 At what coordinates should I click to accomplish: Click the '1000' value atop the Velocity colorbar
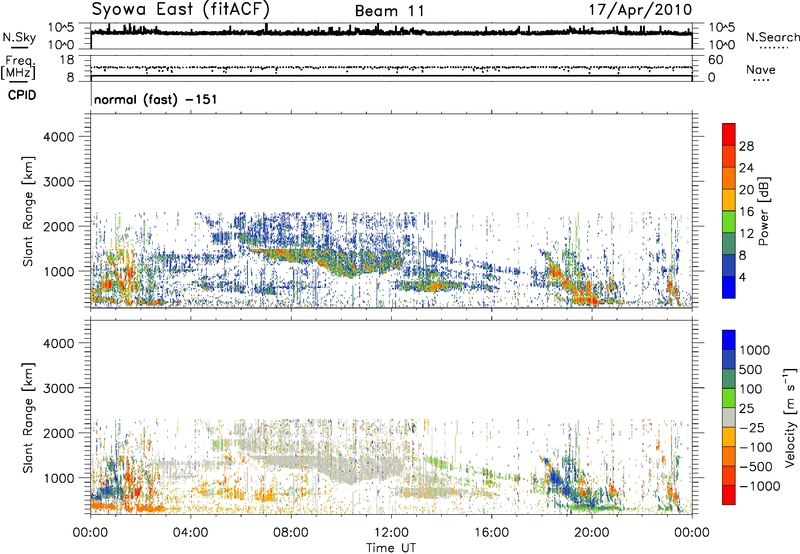(x=754, y=350)
